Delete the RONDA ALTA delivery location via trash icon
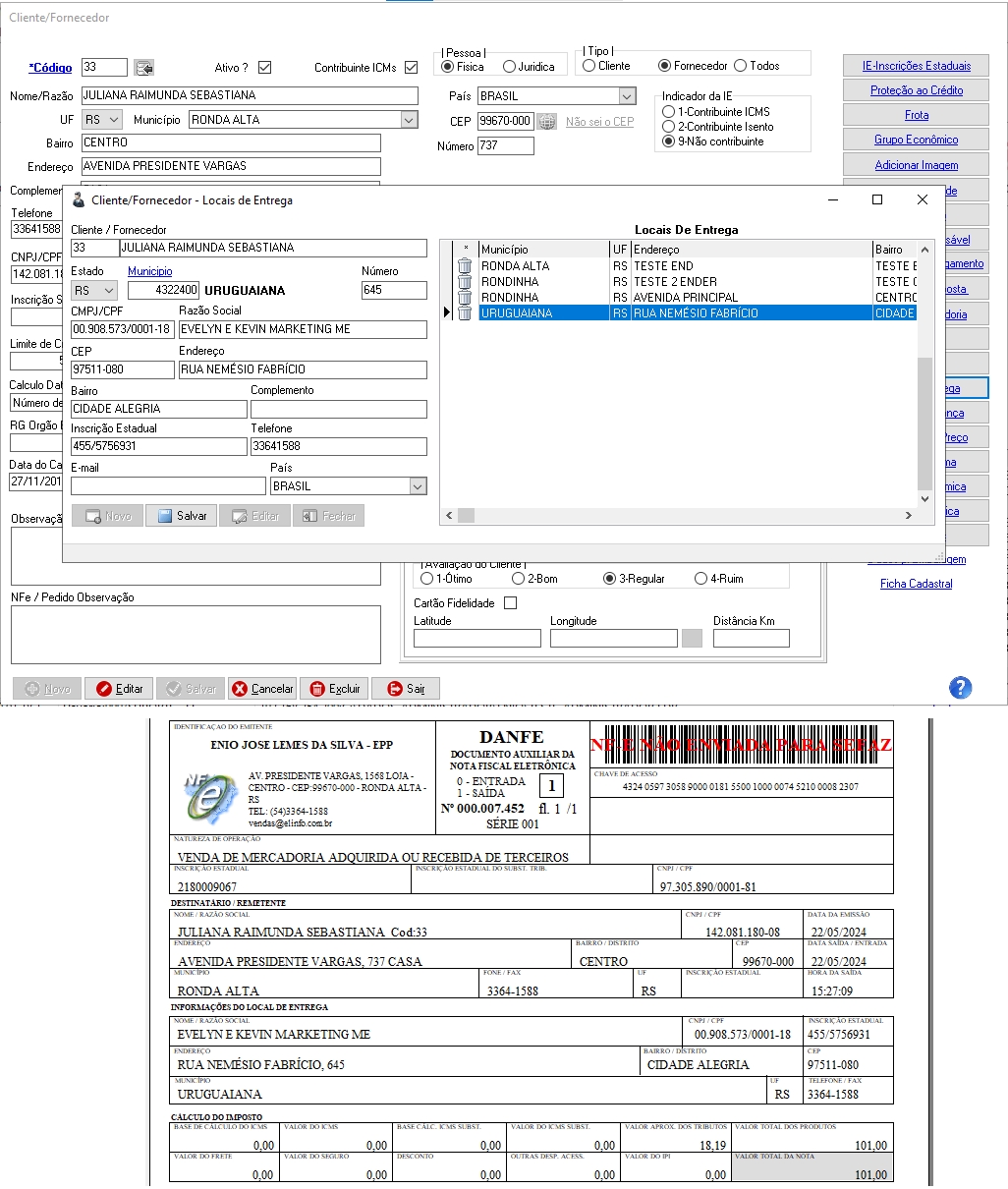This screenshot has height=1189, width=1008. pos(465,266)
